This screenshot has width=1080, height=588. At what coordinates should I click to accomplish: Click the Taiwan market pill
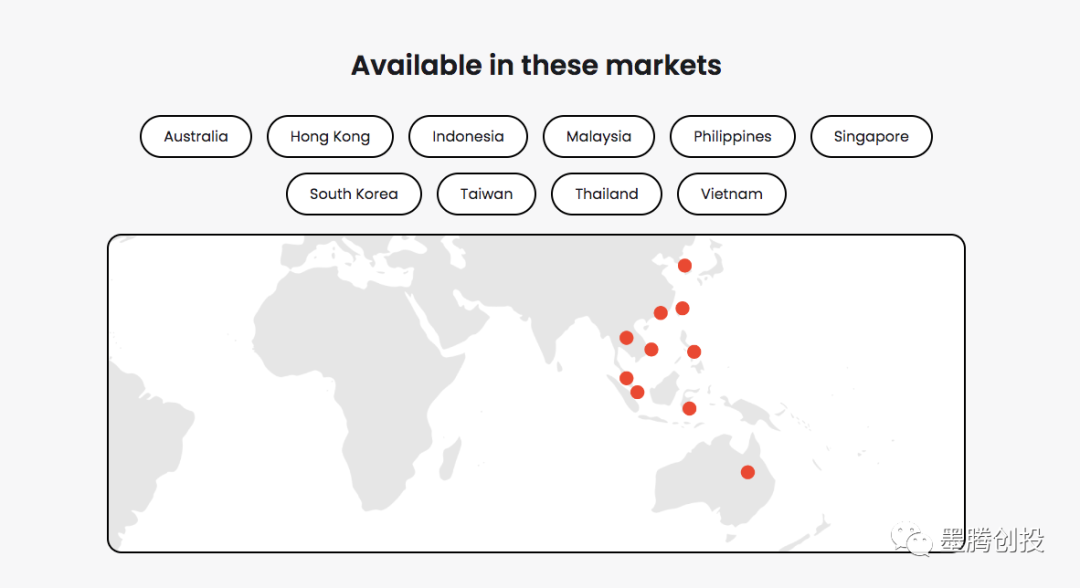pos(486,194)
